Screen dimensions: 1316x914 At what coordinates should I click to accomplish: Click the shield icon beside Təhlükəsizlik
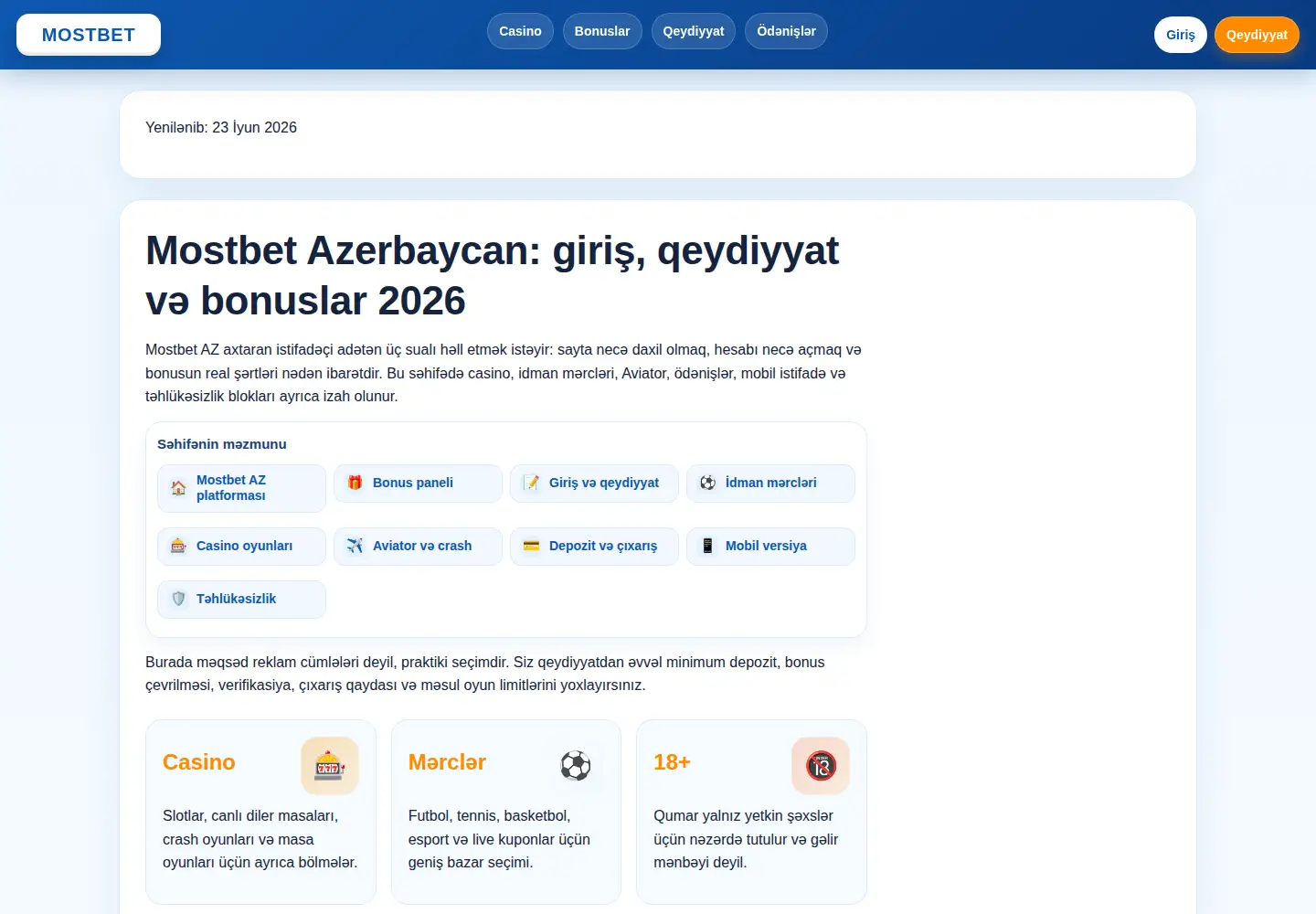(178, 599)
